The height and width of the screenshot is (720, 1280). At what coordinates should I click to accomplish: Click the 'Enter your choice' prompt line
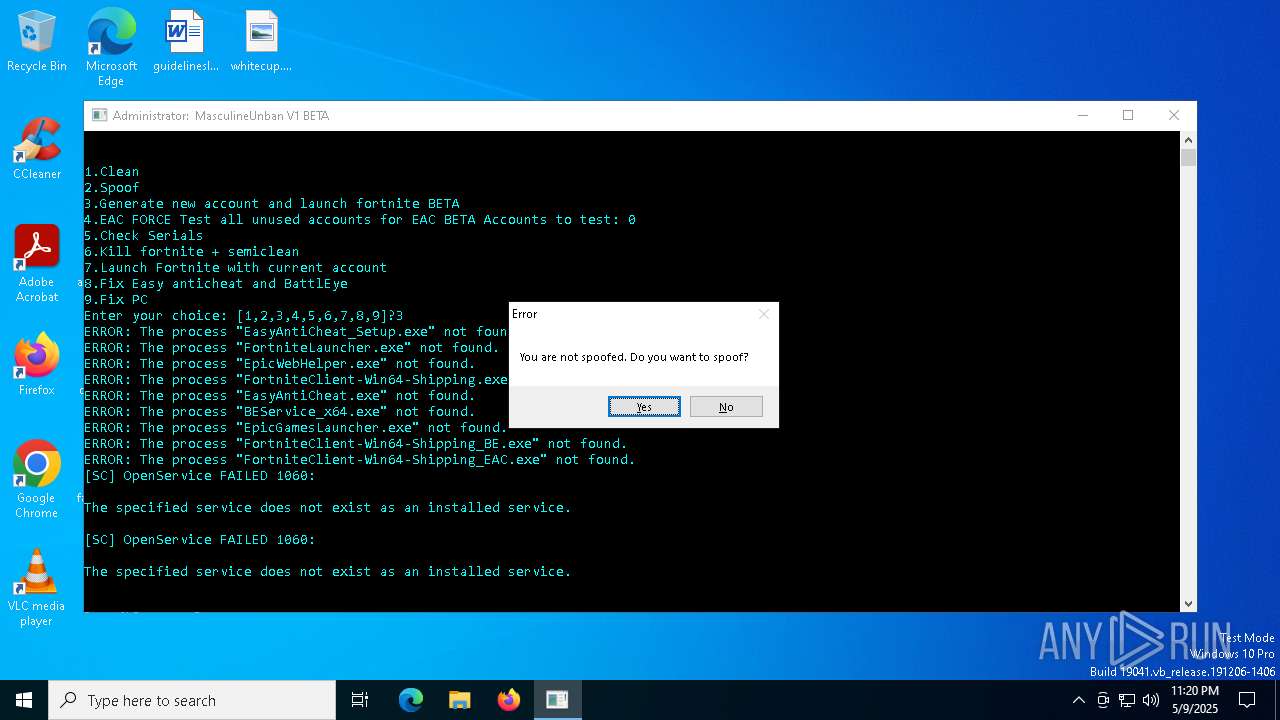(244, 315)
